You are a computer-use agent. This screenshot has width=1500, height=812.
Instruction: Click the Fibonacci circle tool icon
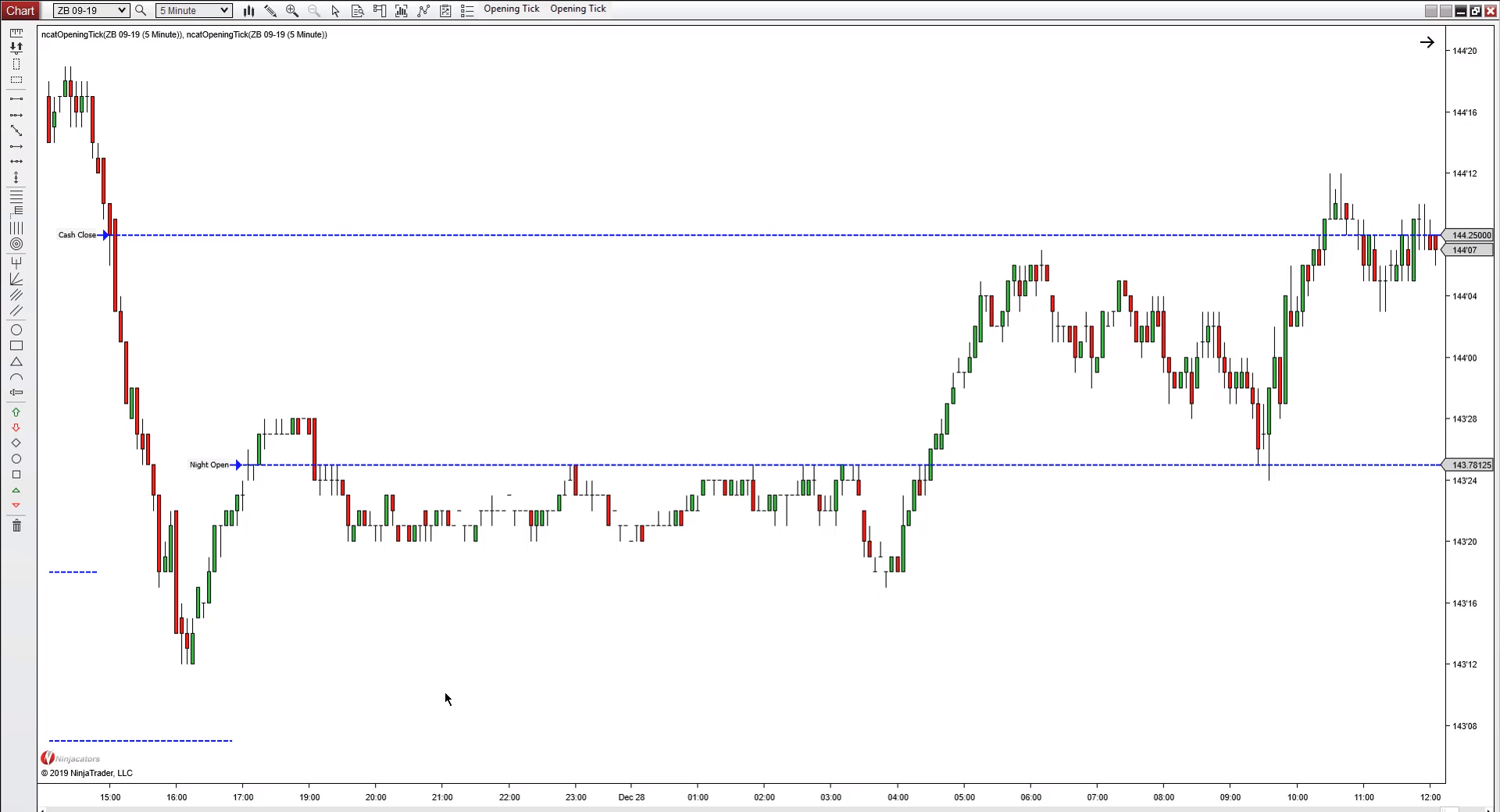[x=16, y=244]
